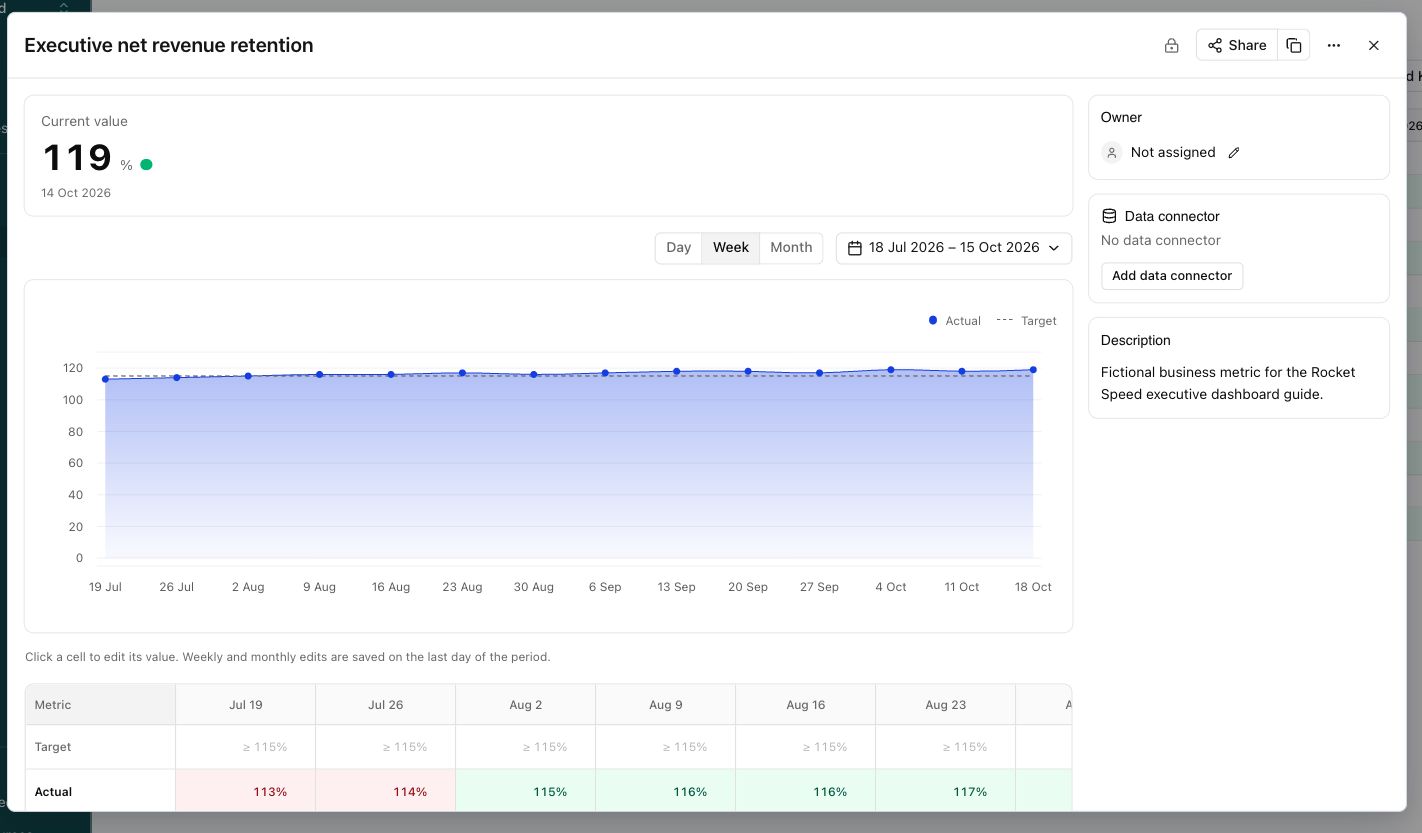The image size is (1422, 833).
Task: Click the Data connector database icon
Action: click(1109, 216)
